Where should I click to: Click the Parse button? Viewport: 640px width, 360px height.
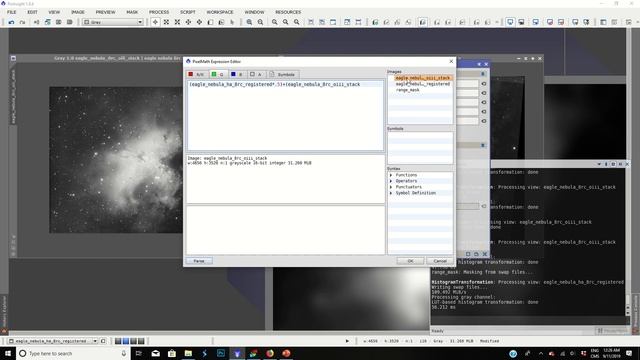pyautogui.click(x=199, y=261)
